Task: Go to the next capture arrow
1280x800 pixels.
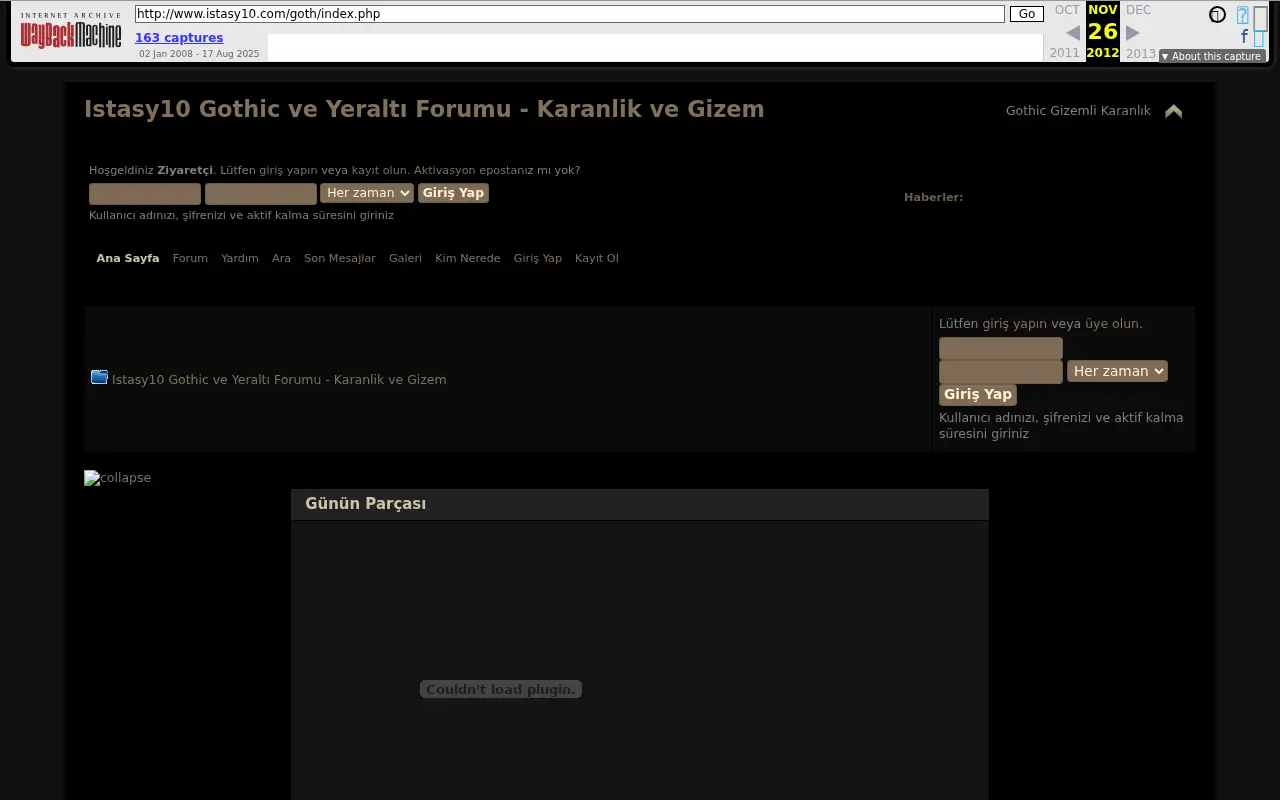Action: pos(1133,33)
